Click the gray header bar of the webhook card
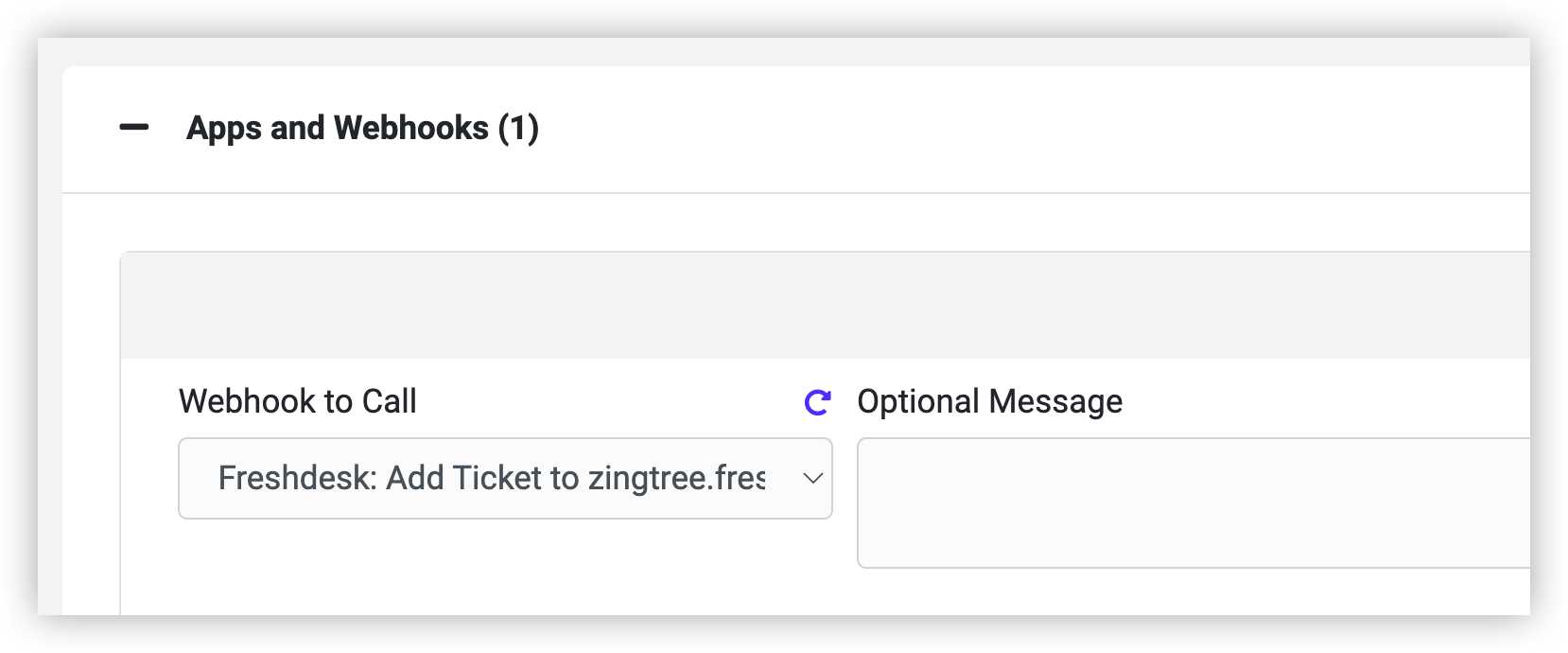Screen dimensions: 1568x653 [825, 306]
